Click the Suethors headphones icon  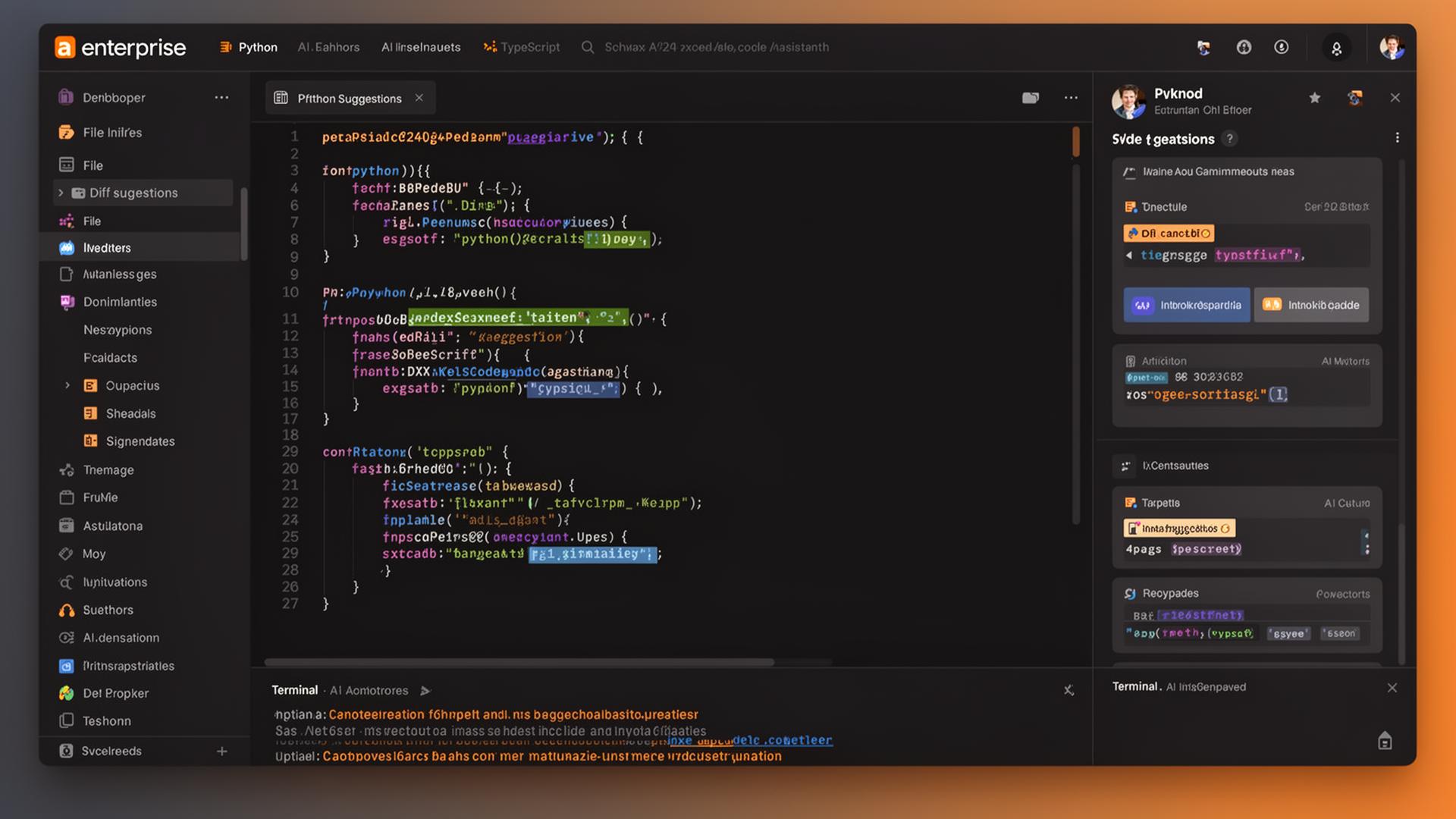point(67,610)
